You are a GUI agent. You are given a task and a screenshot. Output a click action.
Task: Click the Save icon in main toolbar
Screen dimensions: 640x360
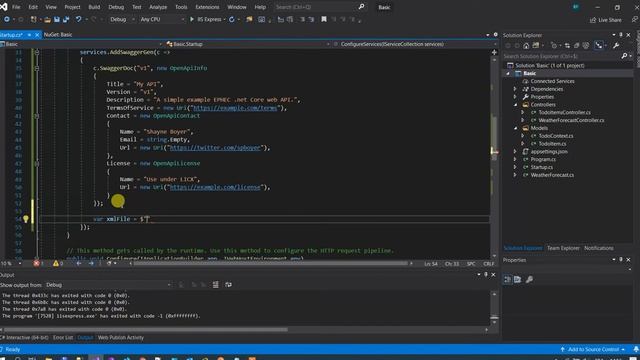pos(57,20)
